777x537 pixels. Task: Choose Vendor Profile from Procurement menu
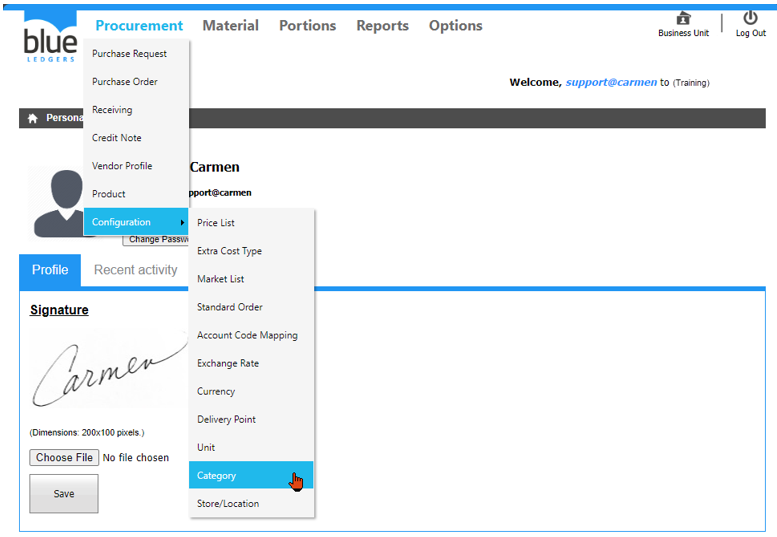coord(122,166)
